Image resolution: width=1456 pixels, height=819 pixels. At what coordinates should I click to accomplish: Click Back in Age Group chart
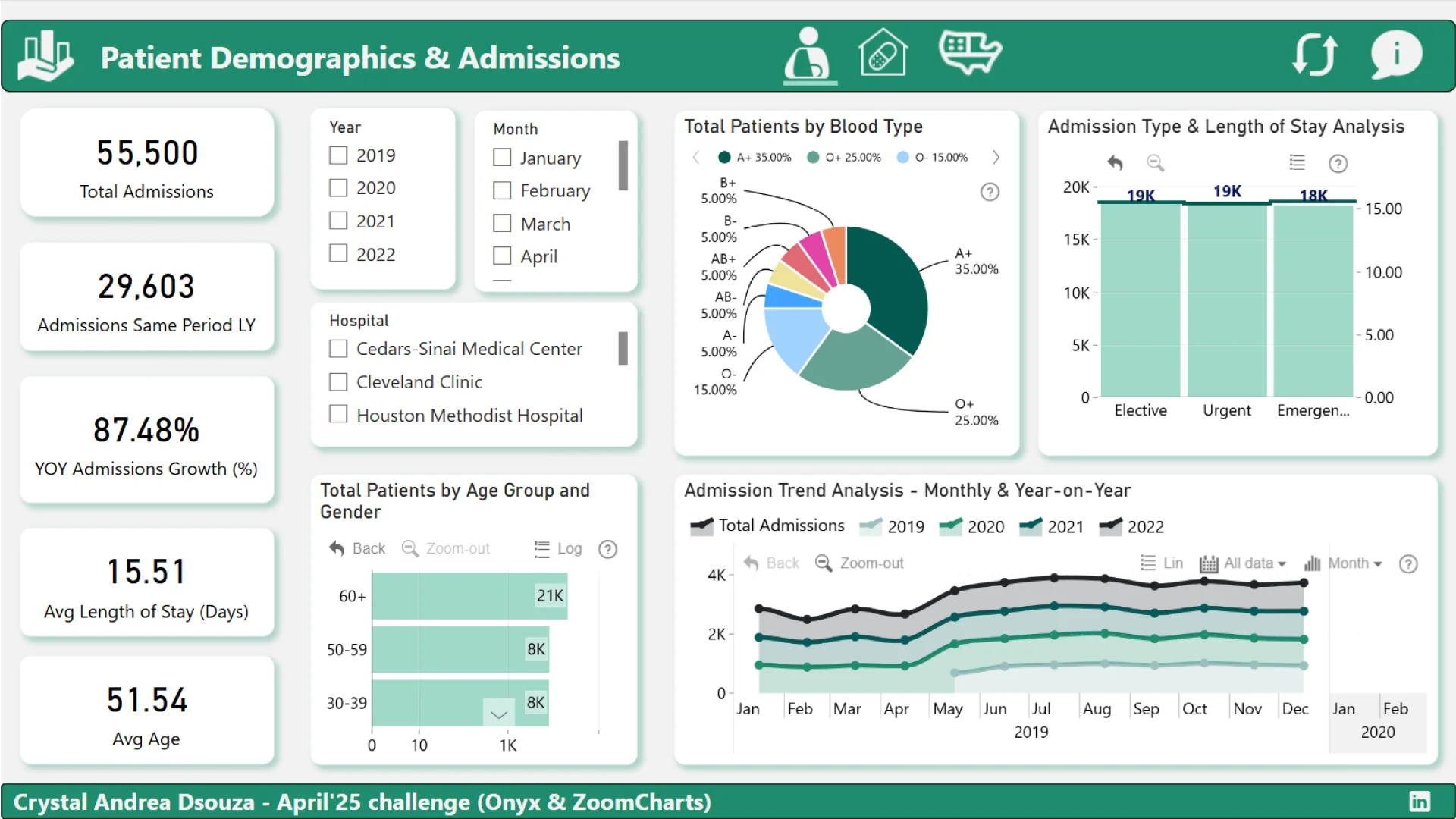[358, 548]
